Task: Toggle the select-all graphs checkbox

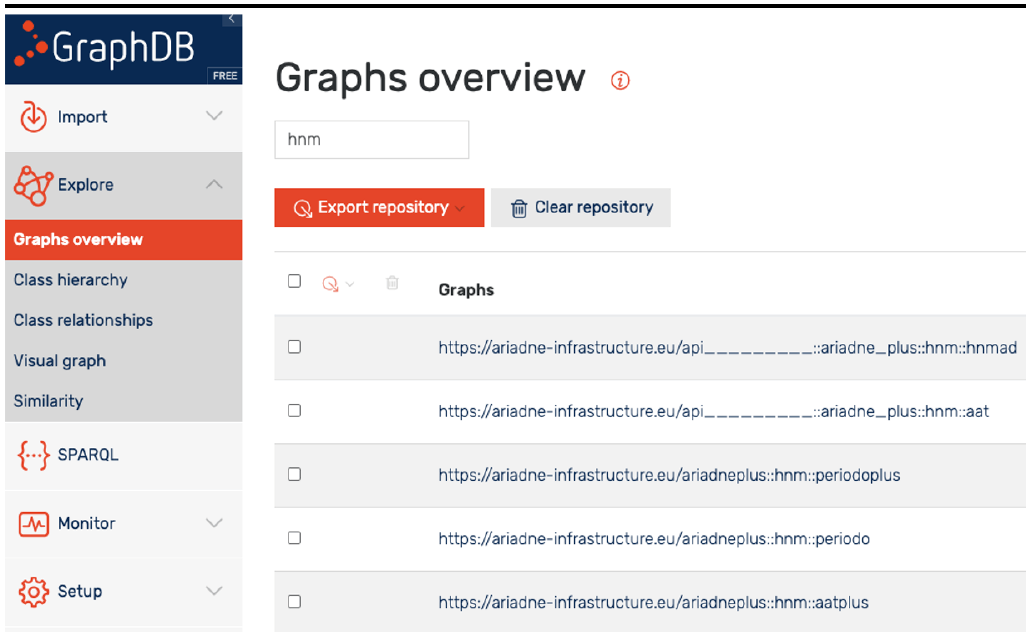Action: (294, 281)
